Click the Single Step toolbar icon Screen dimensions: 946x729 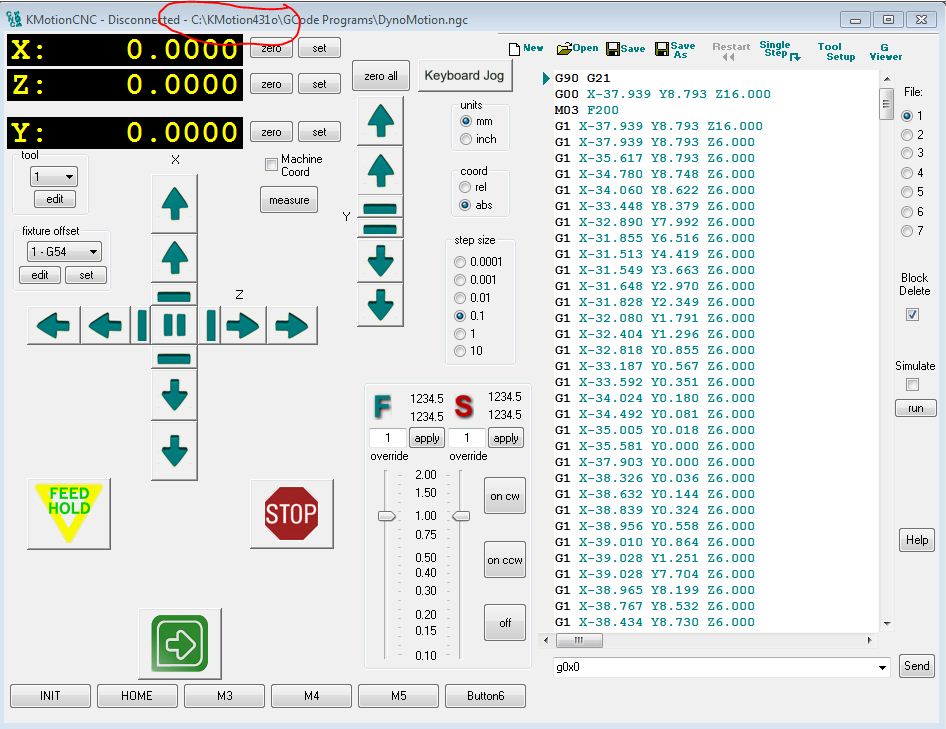[779, 51]
